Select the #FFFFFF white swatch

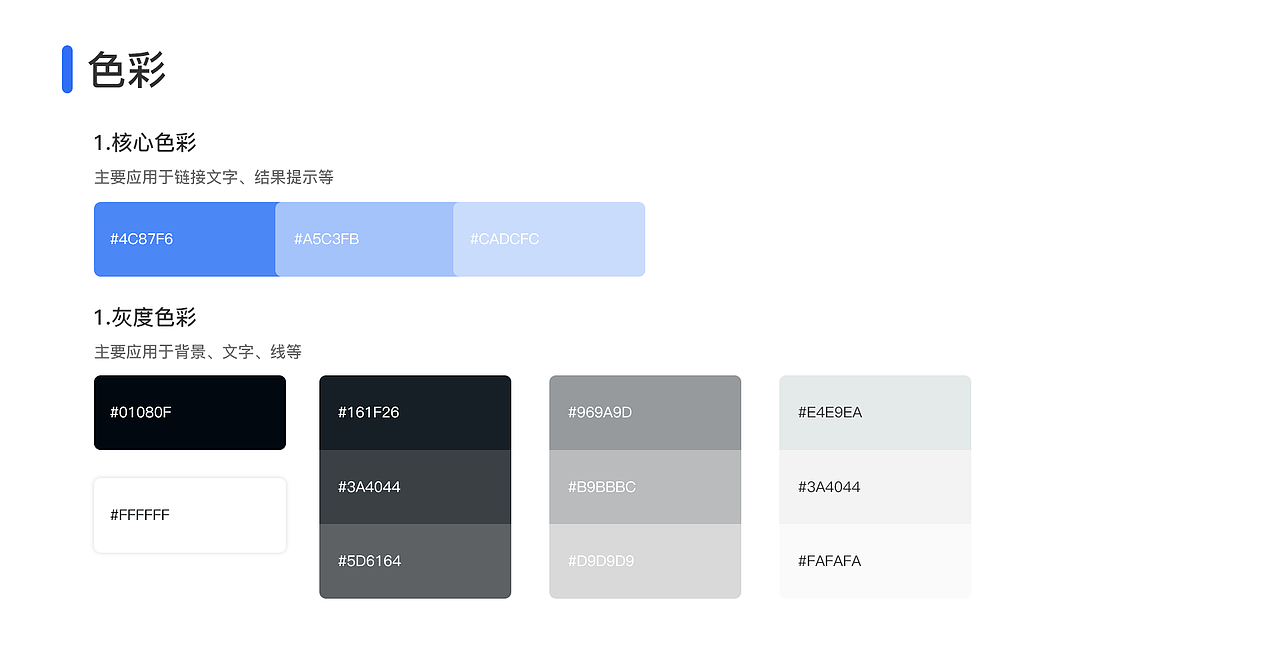[190, 515]
